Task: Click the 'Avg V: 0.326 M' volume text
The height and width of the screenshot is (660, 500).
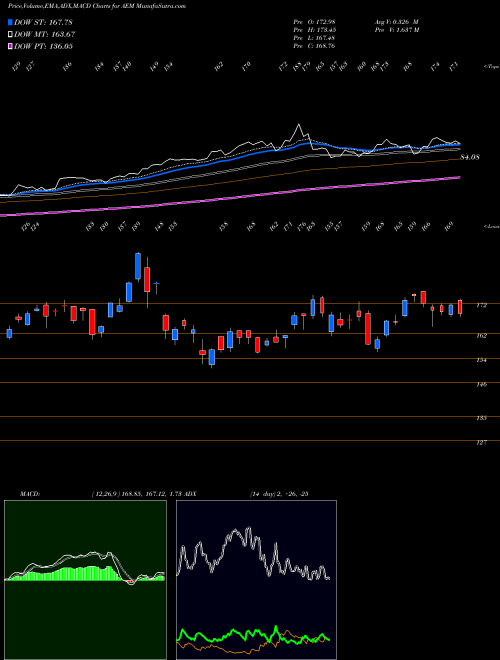Action: click(396, 22)
